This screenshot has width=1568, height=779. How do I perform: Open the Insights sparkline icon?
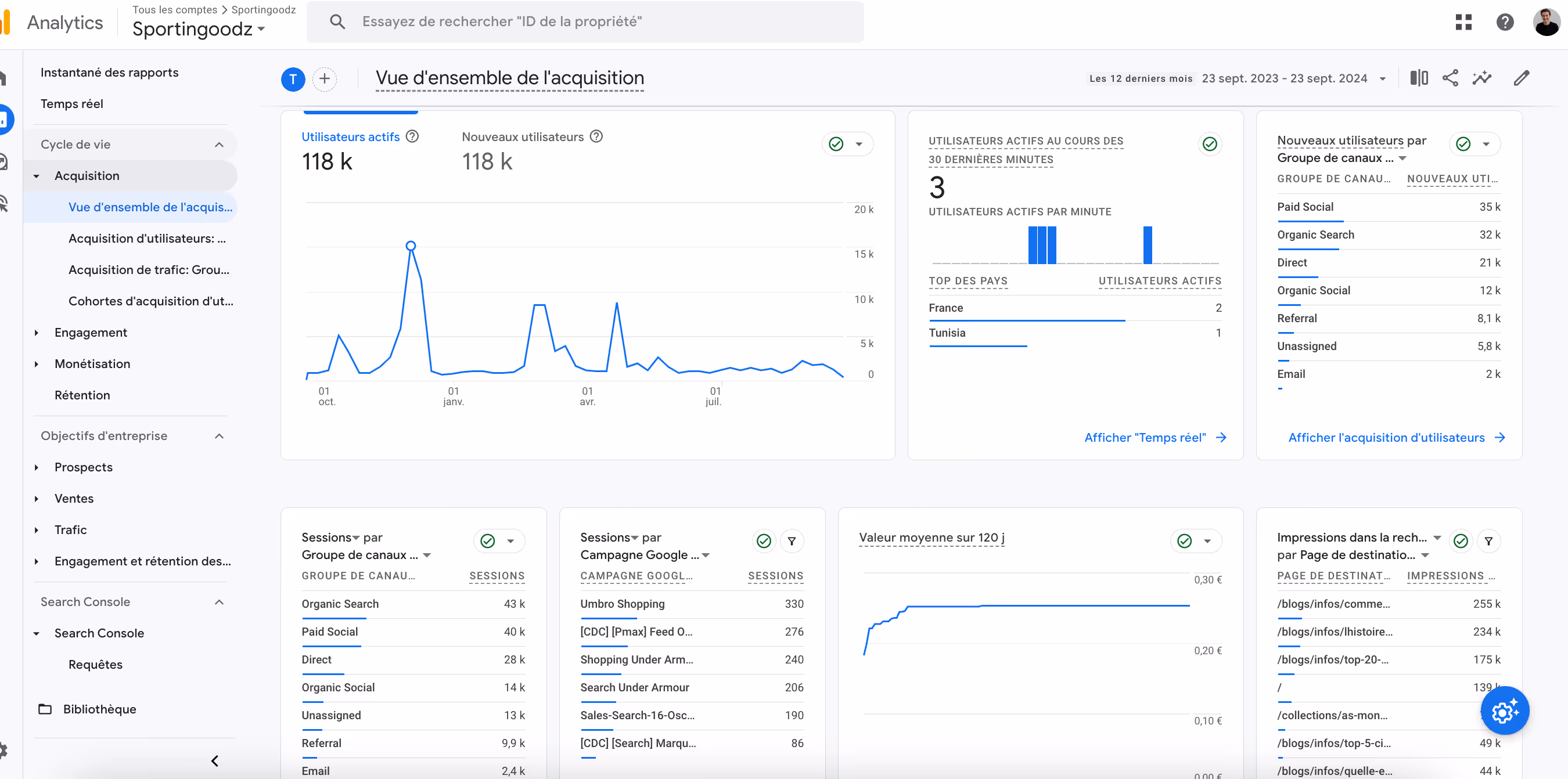1482,78
